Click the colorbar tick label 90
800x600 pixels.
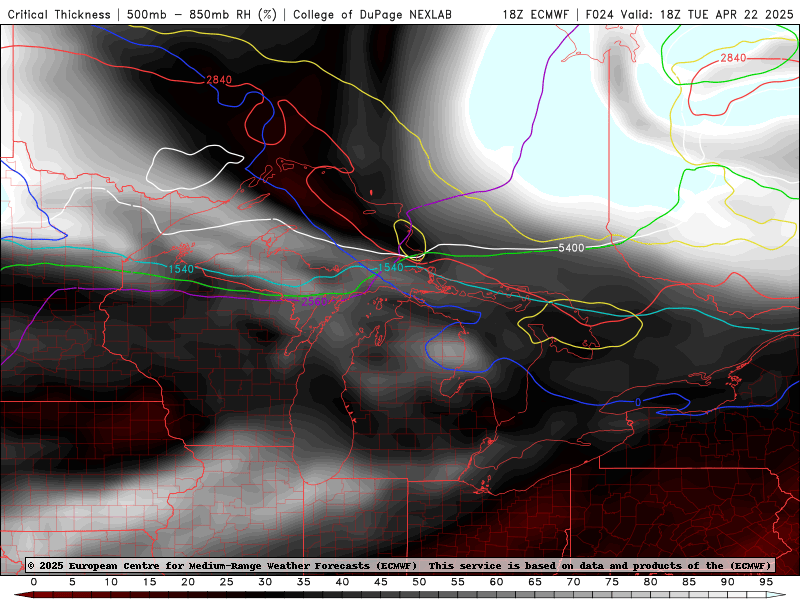[x=728, y=582]
